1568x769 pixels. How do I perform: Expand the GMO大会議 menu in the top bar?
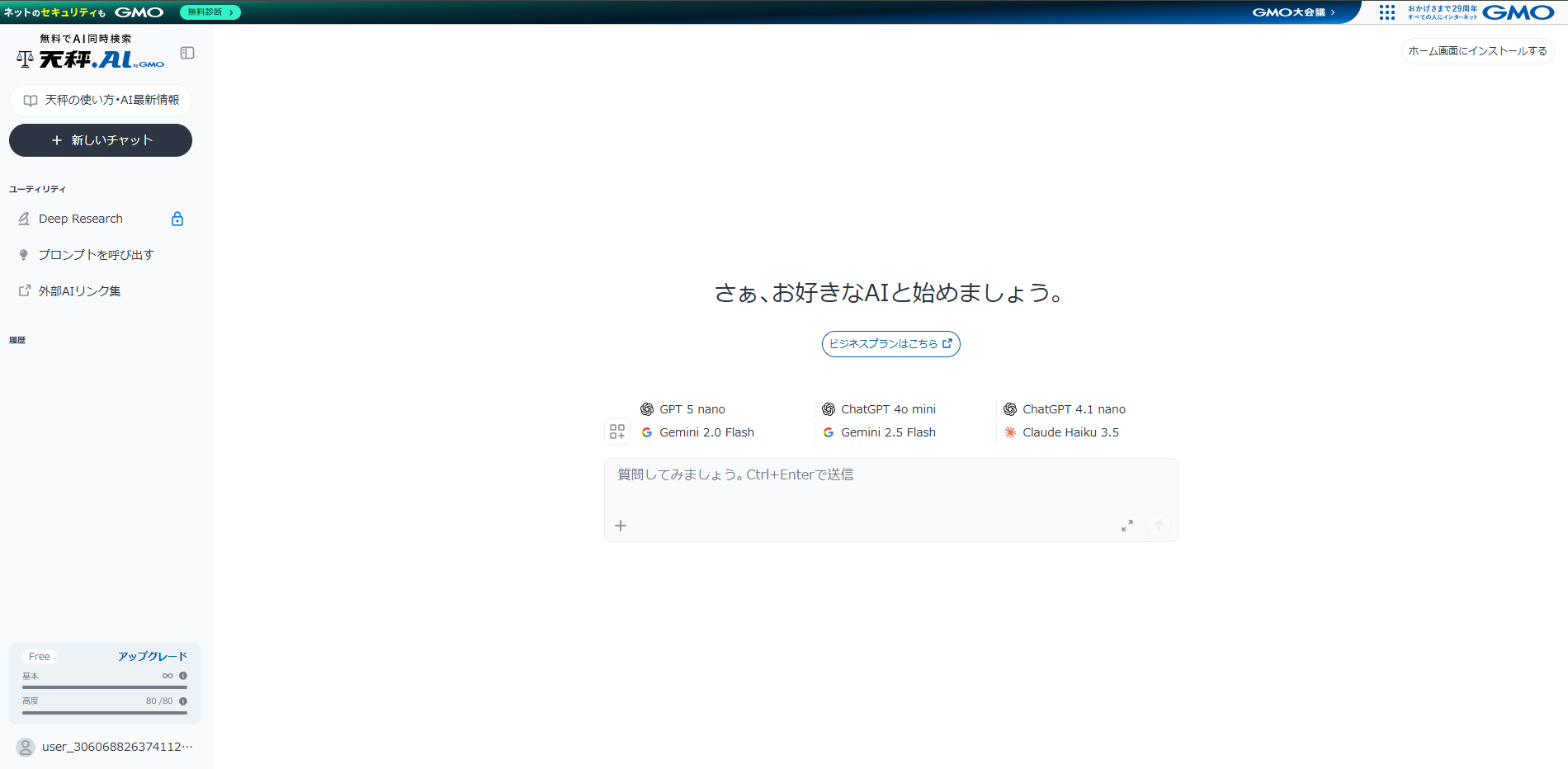coord(1294,12)
